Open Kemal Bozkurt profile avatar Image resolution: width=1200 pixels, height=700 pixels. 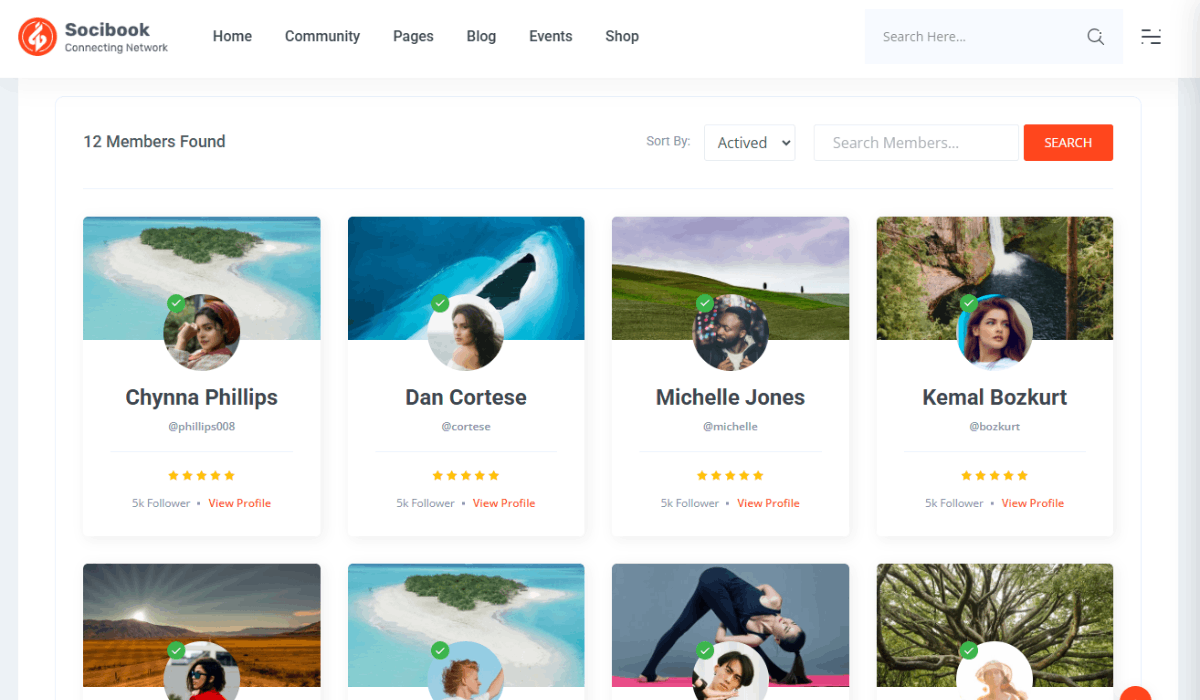995,332
